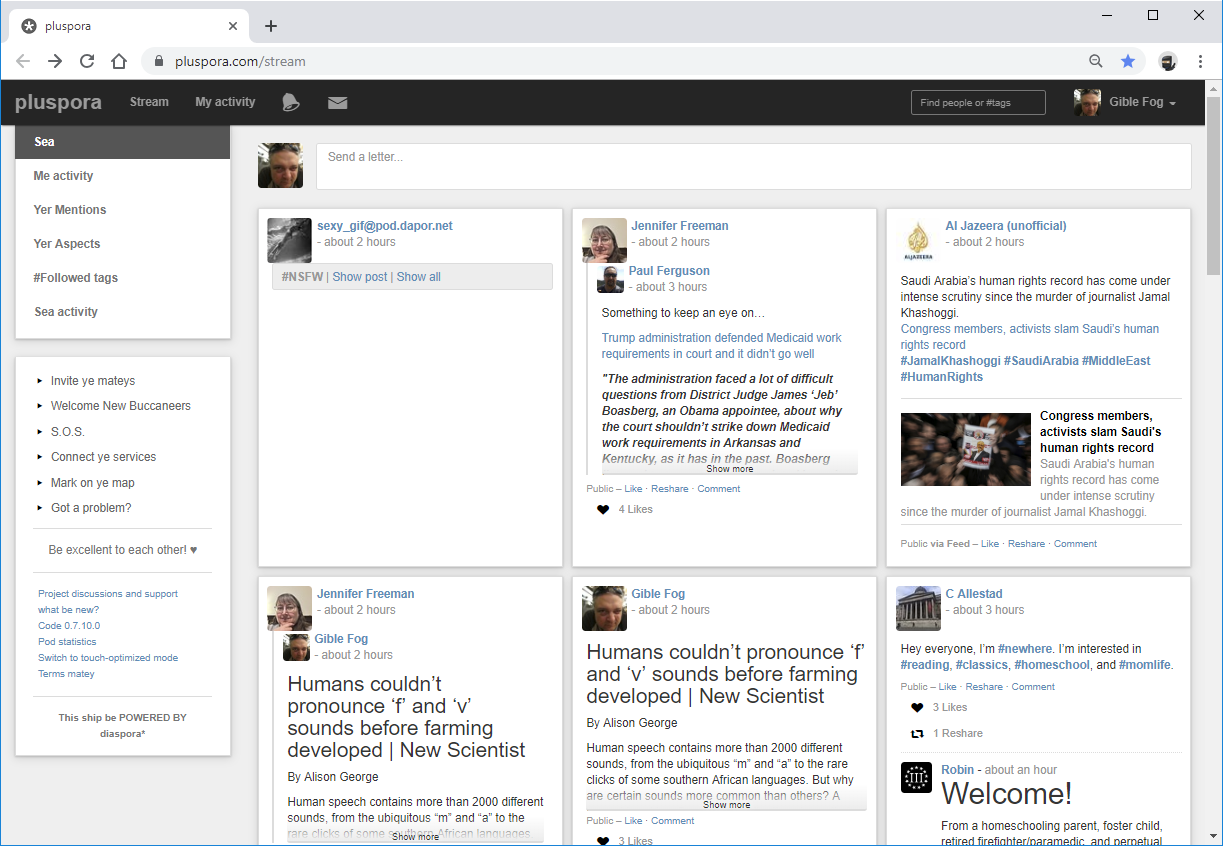This screenshot has width=1223, height=846.
Task: Expand the Invite ye mateys section
Action: tap(92, 381)
